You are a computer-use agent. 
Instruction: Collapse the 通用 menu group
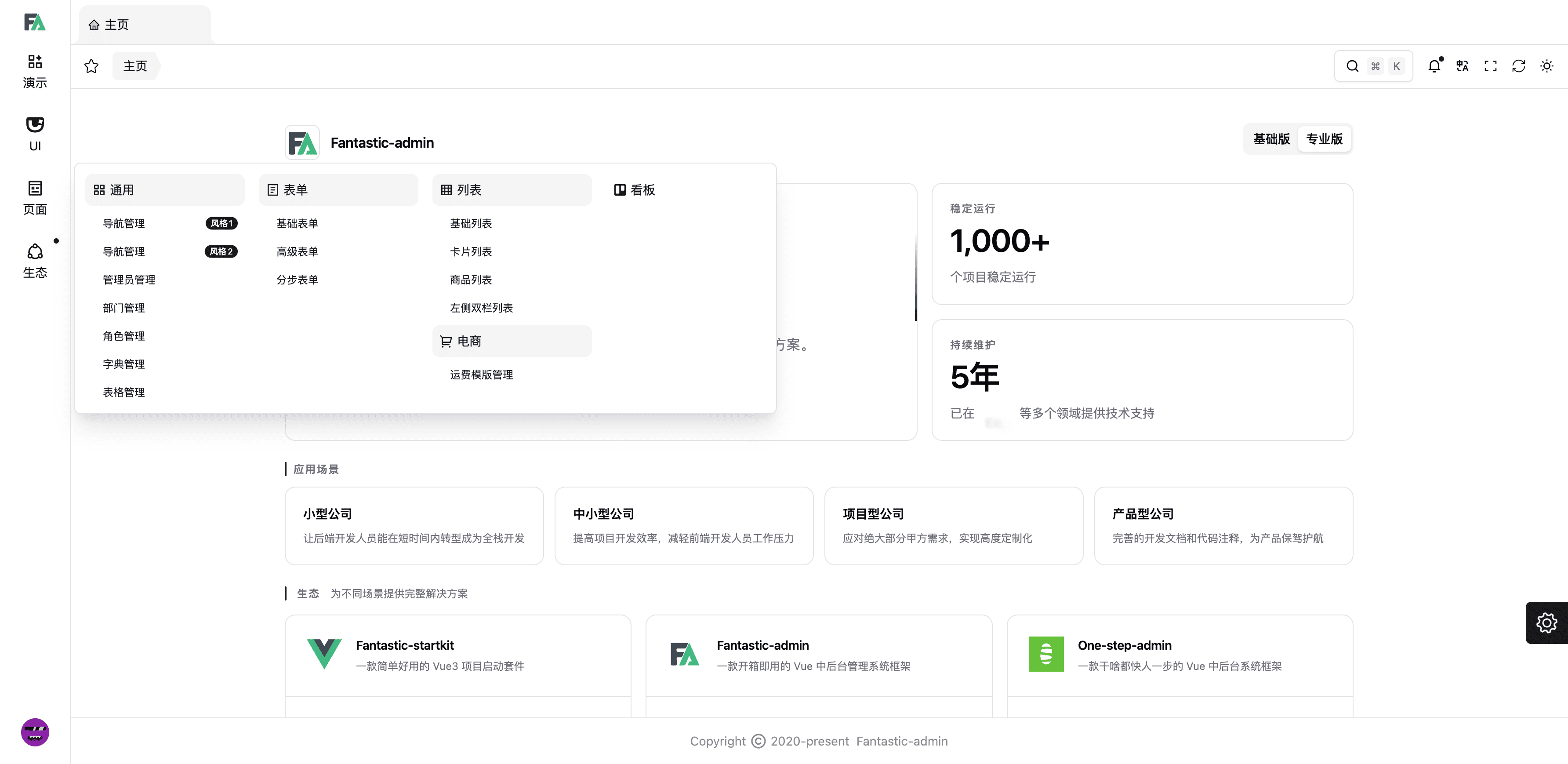(x=164, y=190)
